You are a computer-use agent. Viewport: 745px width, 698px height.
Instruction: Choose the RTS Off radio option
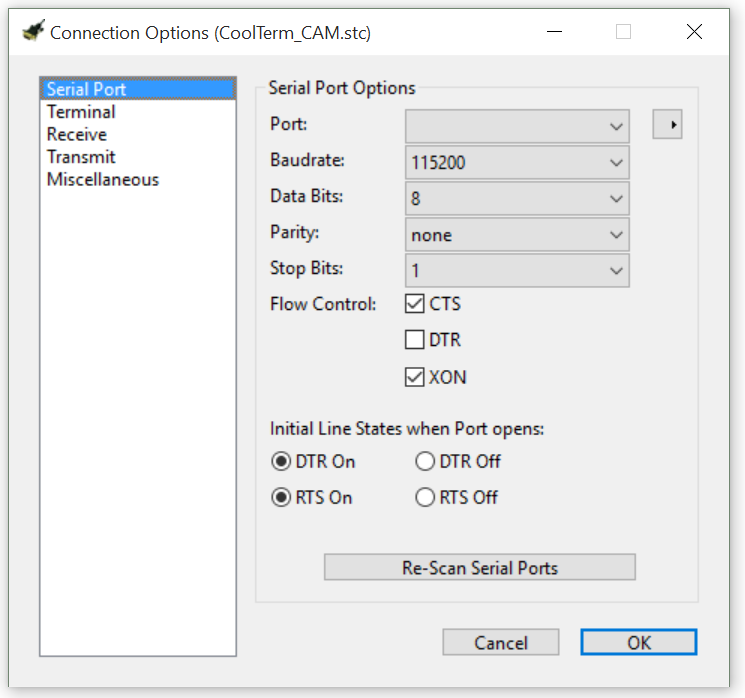[x=425, y=497]
